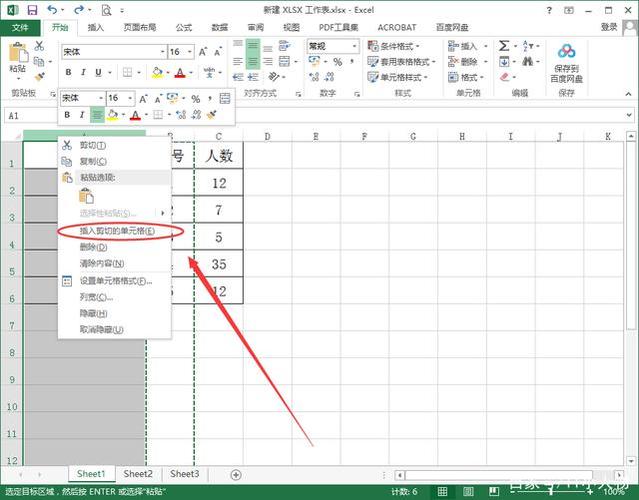Viewport: 639px width, 500px height.
Task: Switch to the Sheet2 tab
Action: coord(138,474)
